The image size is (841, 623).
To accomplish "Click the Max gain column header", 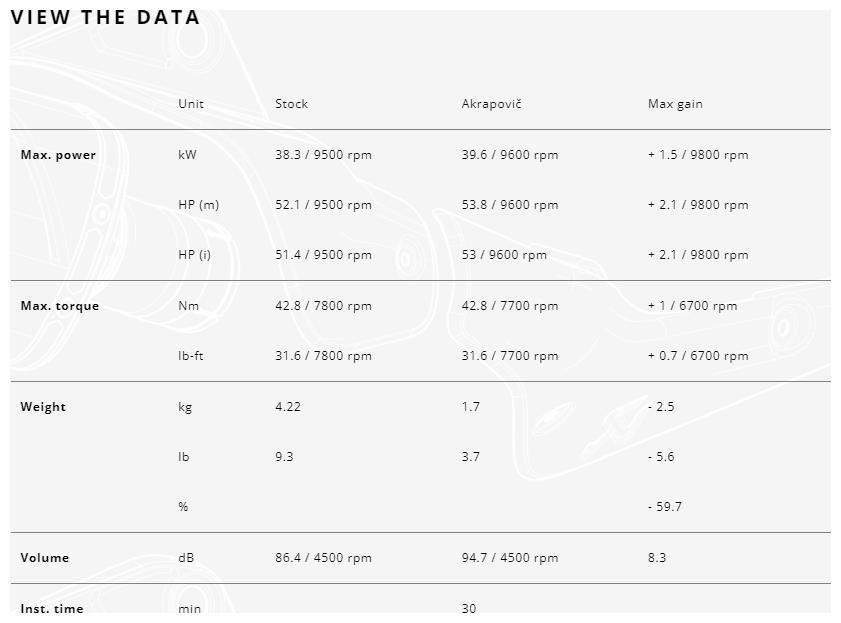I will coord(675,104).
